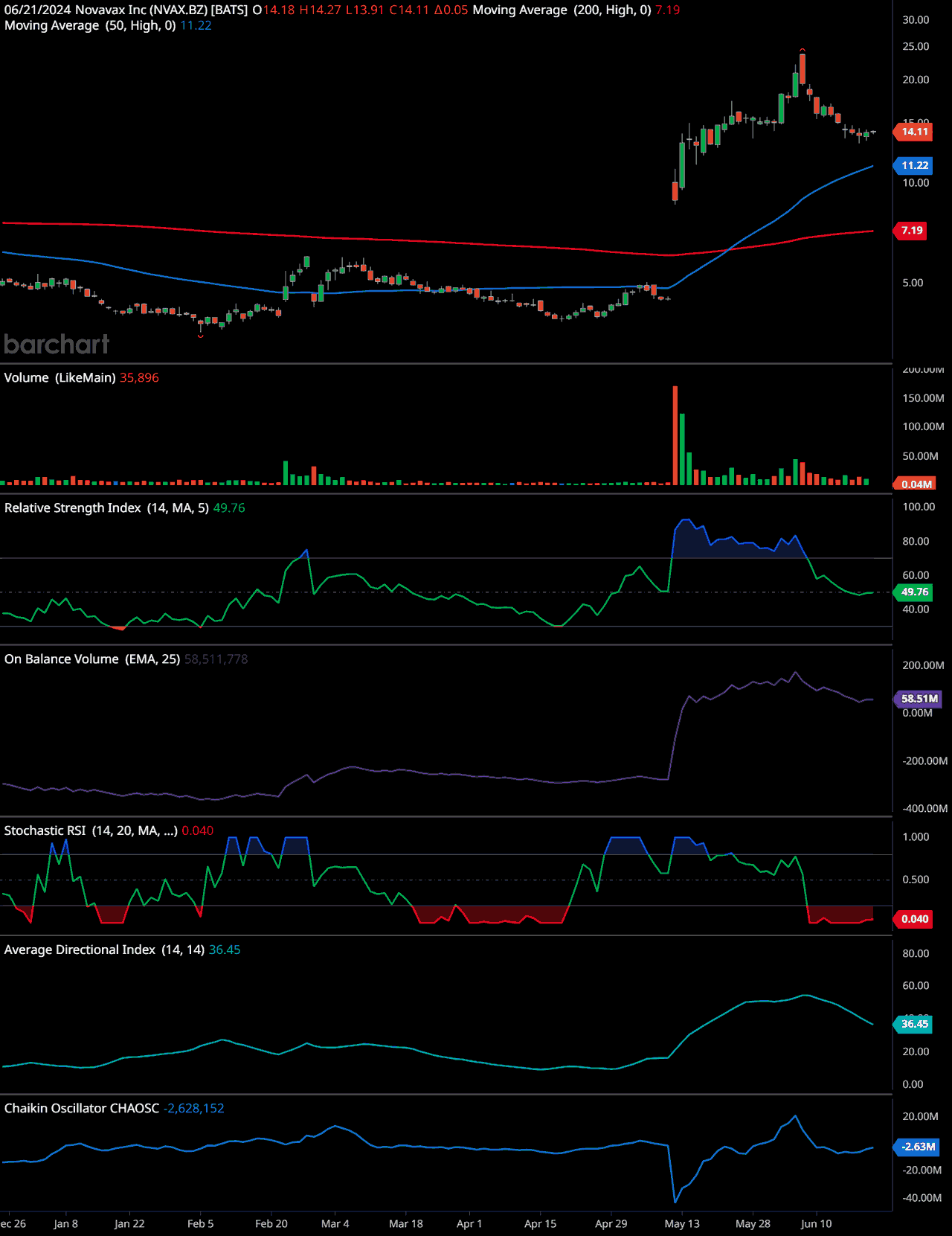952x1236 pixels.
Task: Select the Stochastic RSI indicator label
Action: [x=91, y=830]
